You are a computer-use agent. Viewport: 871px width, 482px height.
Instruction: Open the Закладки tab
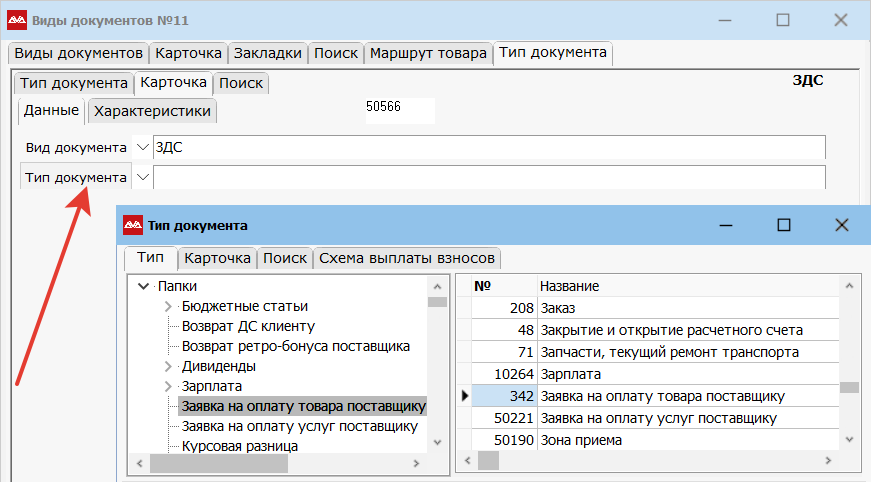(x=267, y=53)
